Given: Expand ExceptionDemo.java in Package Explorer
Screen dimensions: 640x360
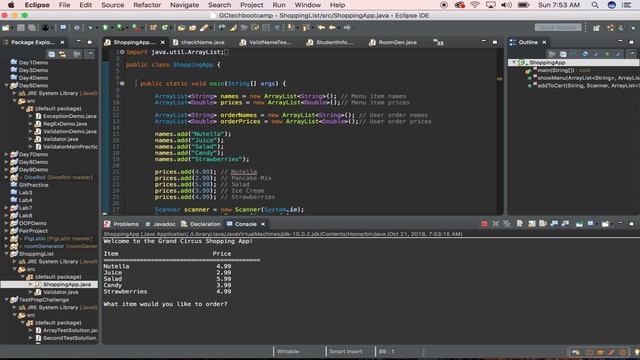Looking at the screenshot, I should (x=31, y=116).
